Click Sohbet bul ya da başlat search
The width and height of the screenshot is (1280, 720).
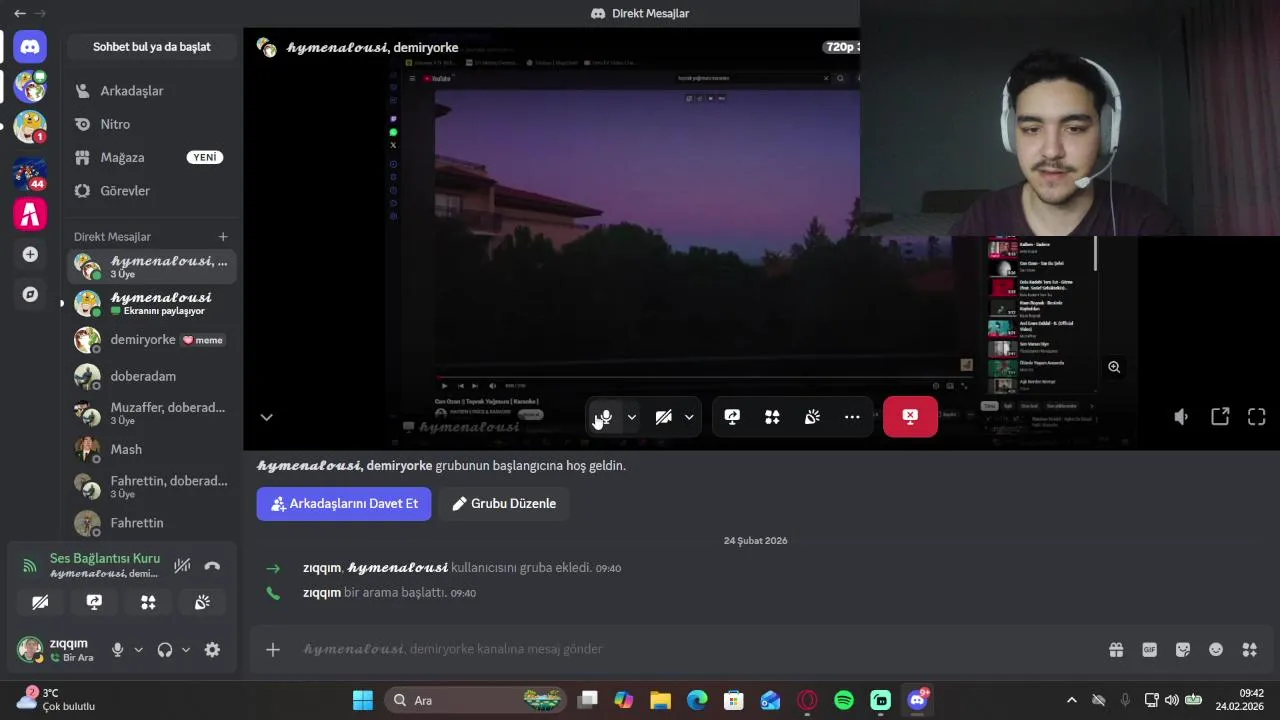pyautogui.click(x=152, y=47)
